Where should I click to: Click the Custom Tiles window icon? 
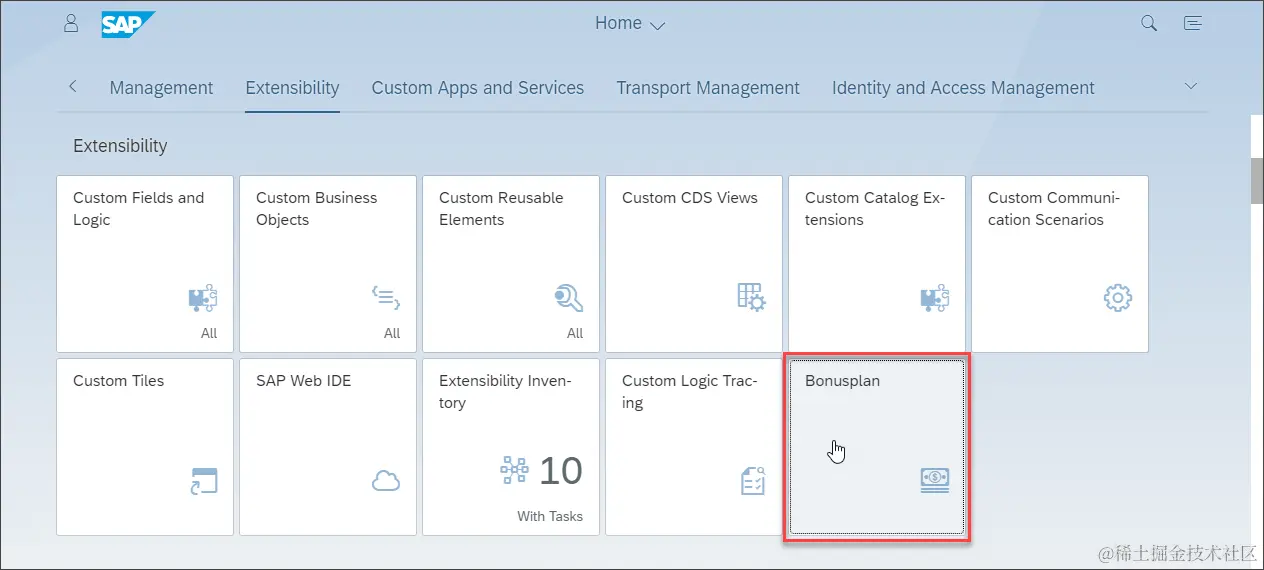(203, 481)
